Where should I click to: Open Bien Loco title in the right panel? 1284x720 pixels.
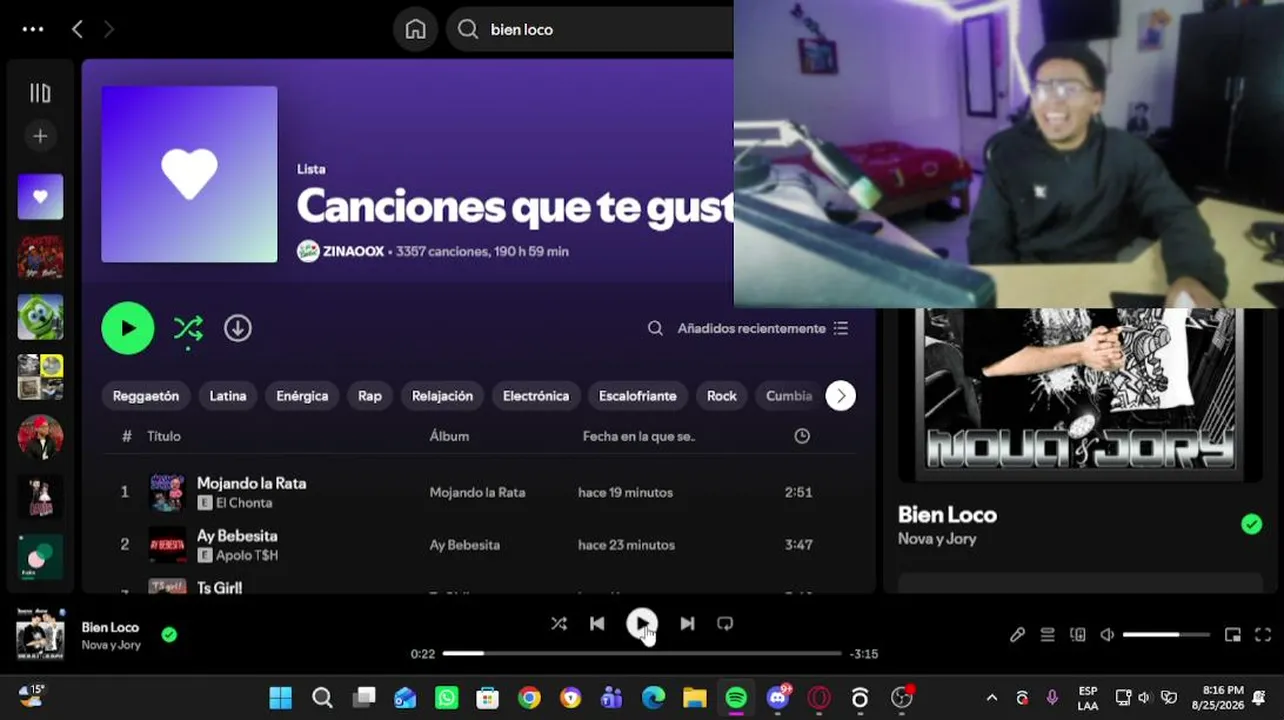[947, 515]
